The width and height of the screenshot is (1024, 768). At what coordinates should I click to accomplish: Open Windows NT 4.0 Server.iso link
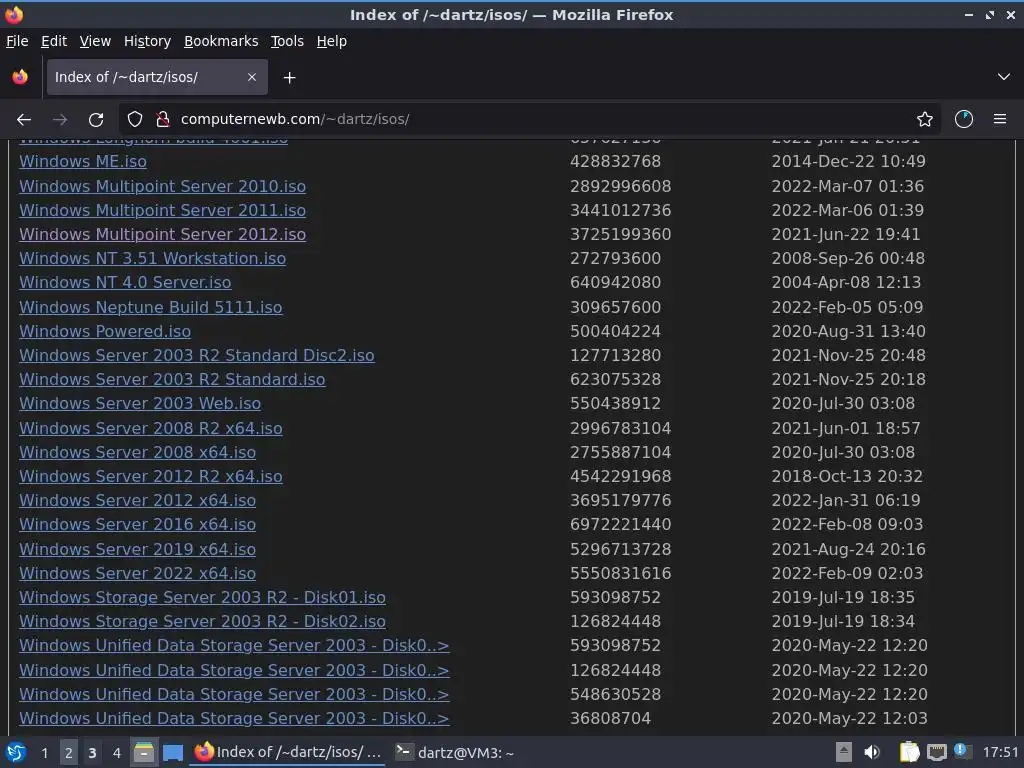coord(125,283)
